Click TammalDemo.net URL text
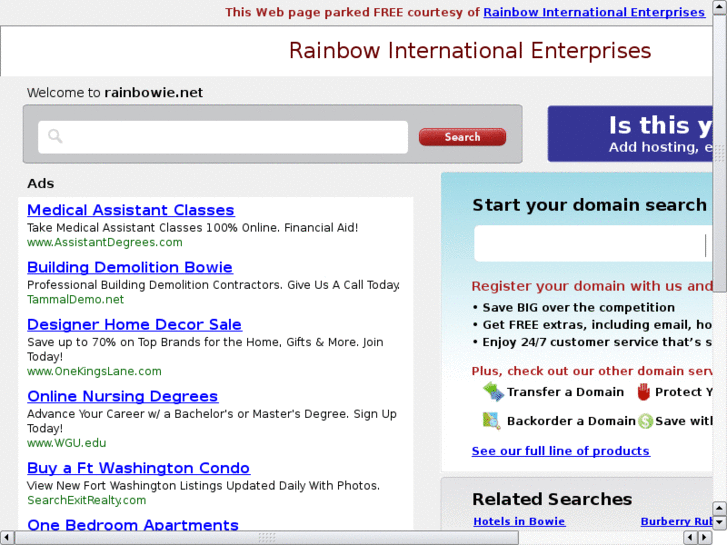This screenshot has width=727, height=545. (x=76, y=300)
